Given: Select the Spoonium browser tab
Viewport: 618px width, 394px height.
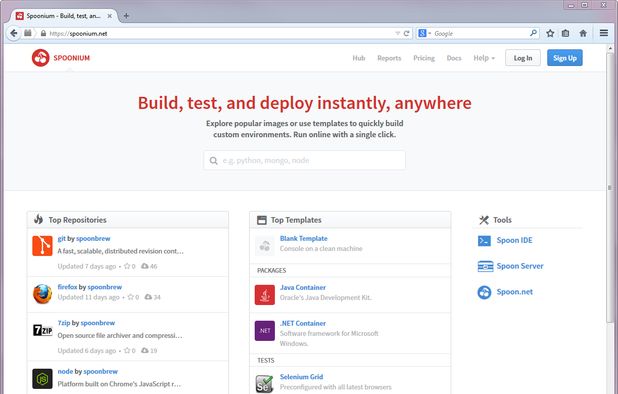Looking at the screenshot, I should point(63,16).
